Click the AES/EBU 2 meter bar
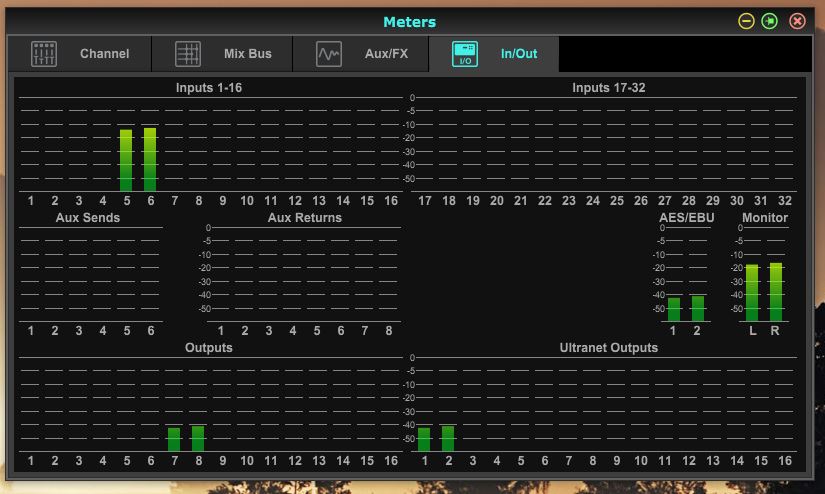 pyautogui.click(x=698, y=308)
